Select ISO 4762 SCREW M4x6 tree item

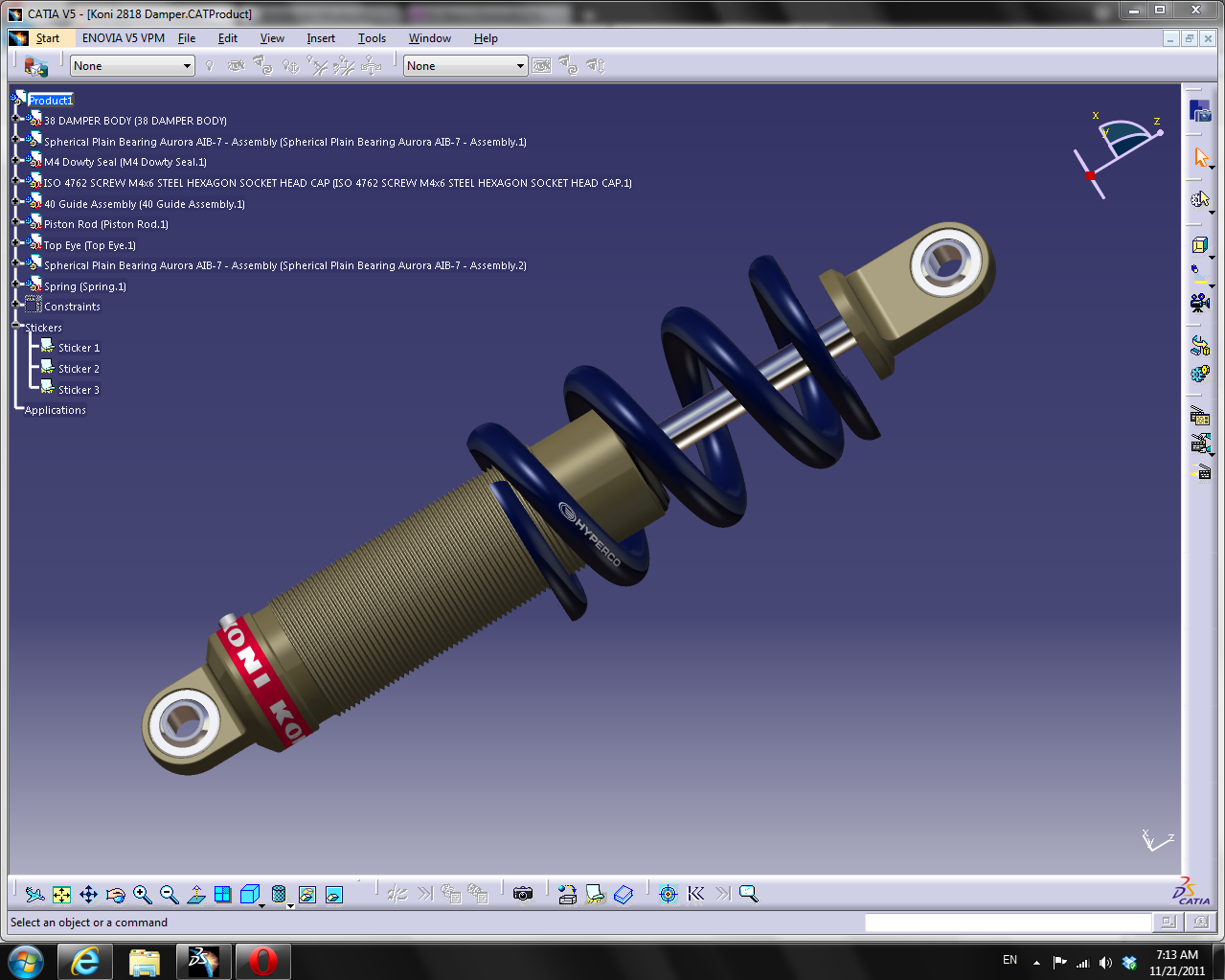pyautogui.click(x=337, y=183)
